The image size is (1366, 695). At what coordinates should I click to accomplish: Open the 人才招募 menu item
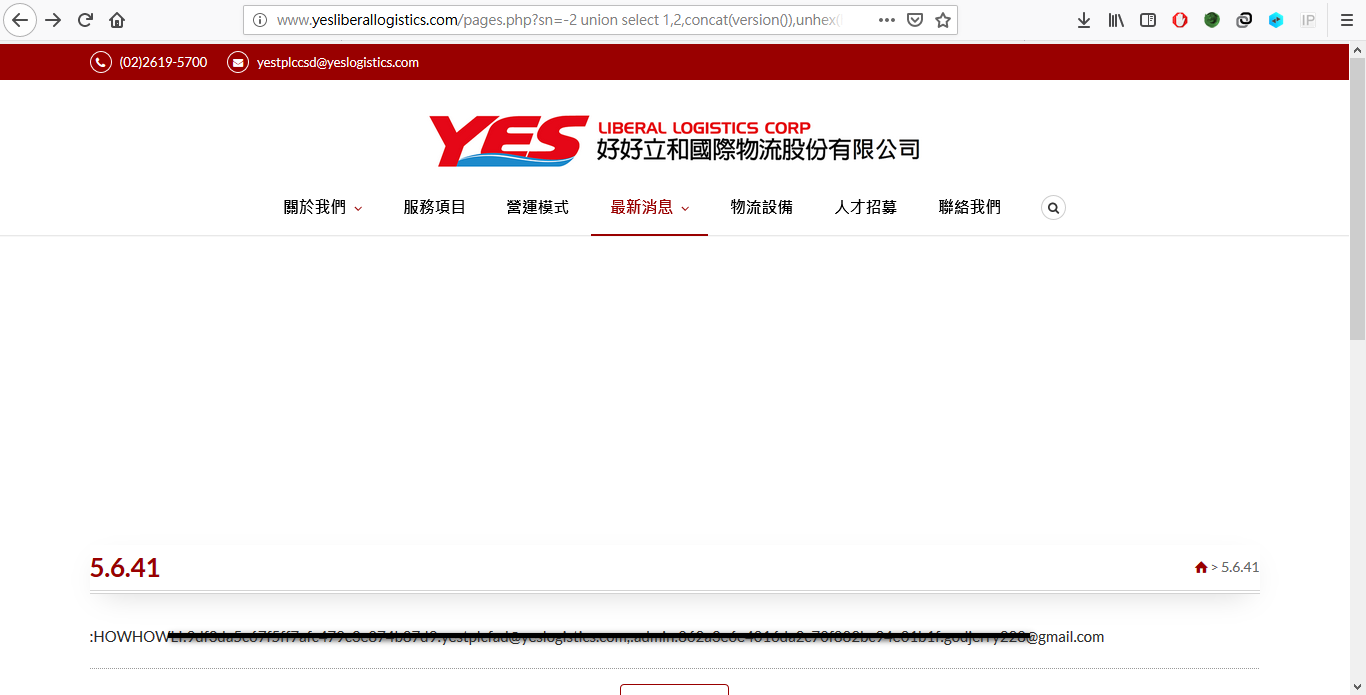tap(865, 207)
